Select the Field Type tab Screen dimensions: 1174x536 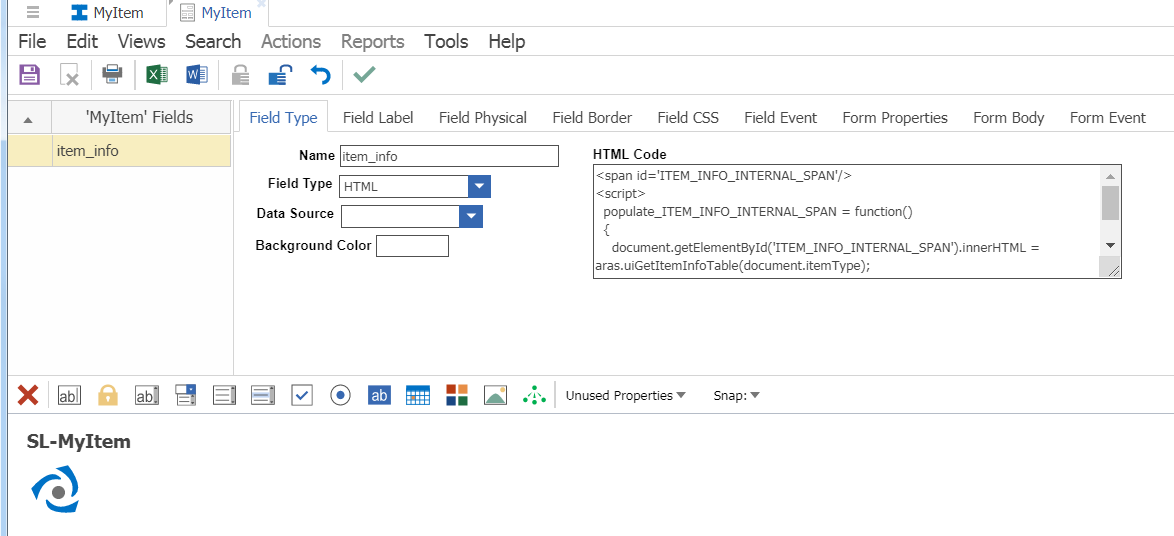tap(283, 118)
